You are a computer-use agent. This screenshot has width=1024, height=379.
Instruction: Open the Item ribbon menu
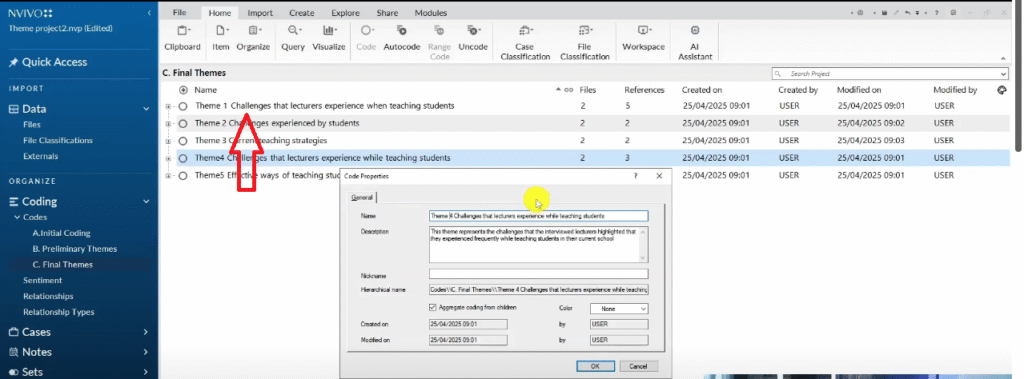221,38
